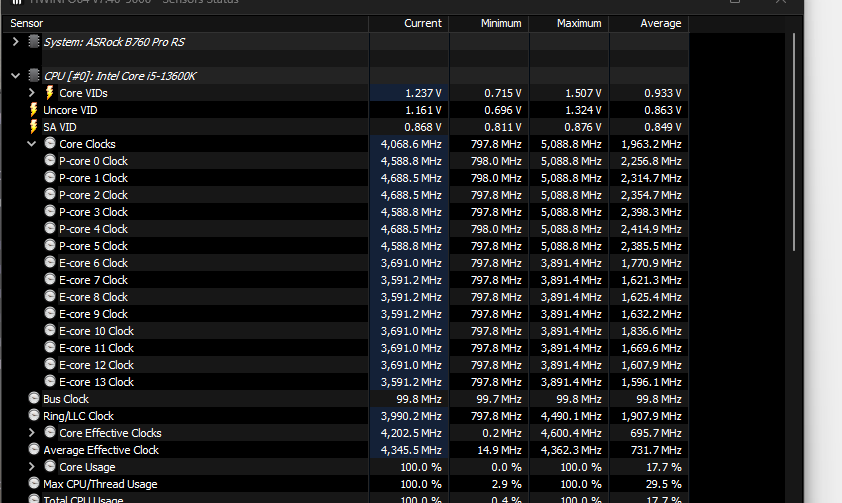Click the E-core 10 average value 1,836.6 MHz
842x503 pixels.
click(651, 331)
